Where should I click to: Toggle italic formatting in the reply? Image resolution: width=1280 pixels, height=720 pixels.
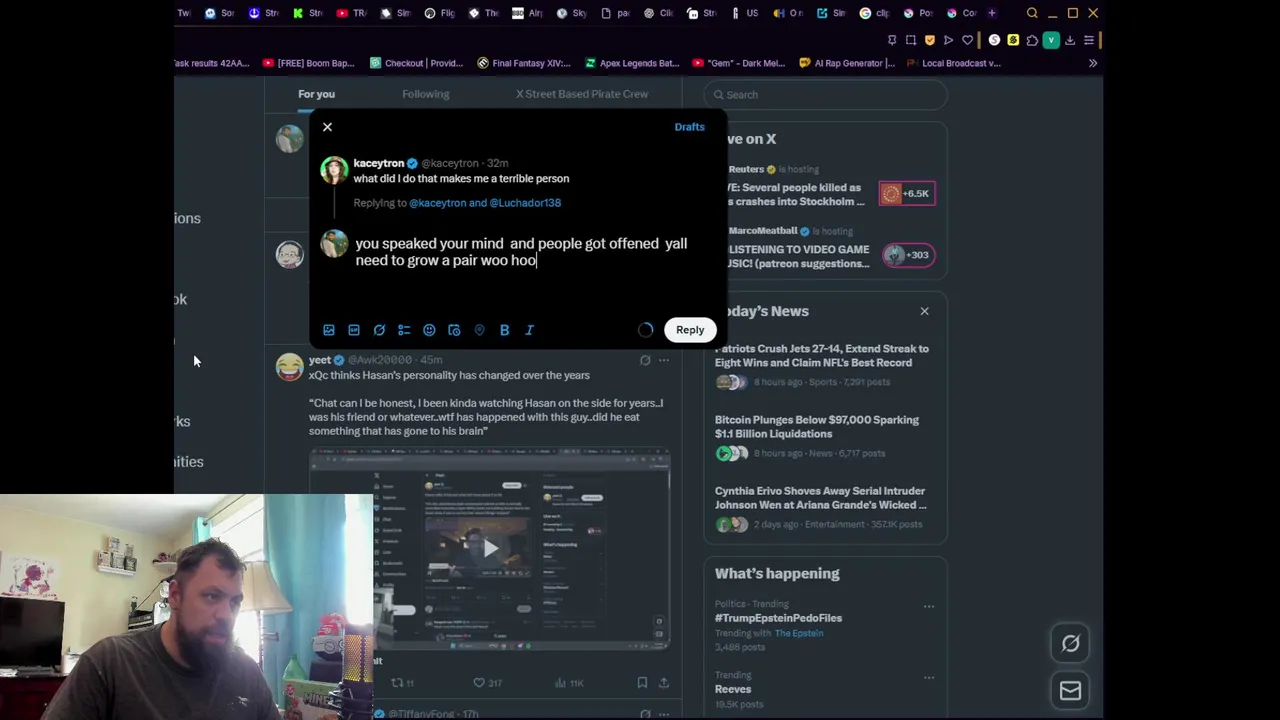(x=530, y=330)
